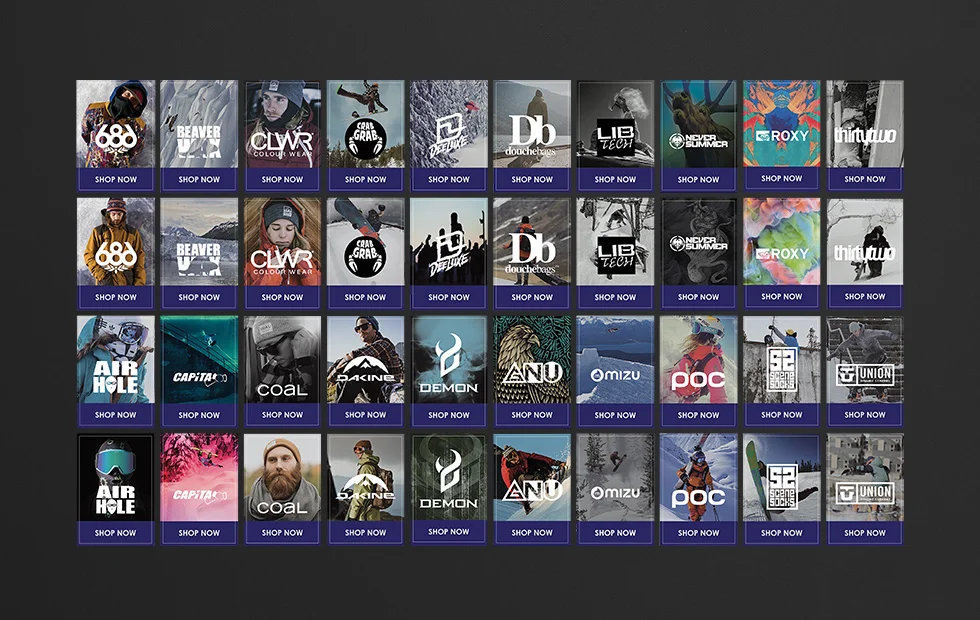This screenshot has width=980, height=620.
Task: Select GNU logo on the eagle illustration
Action: coord(532,373)
